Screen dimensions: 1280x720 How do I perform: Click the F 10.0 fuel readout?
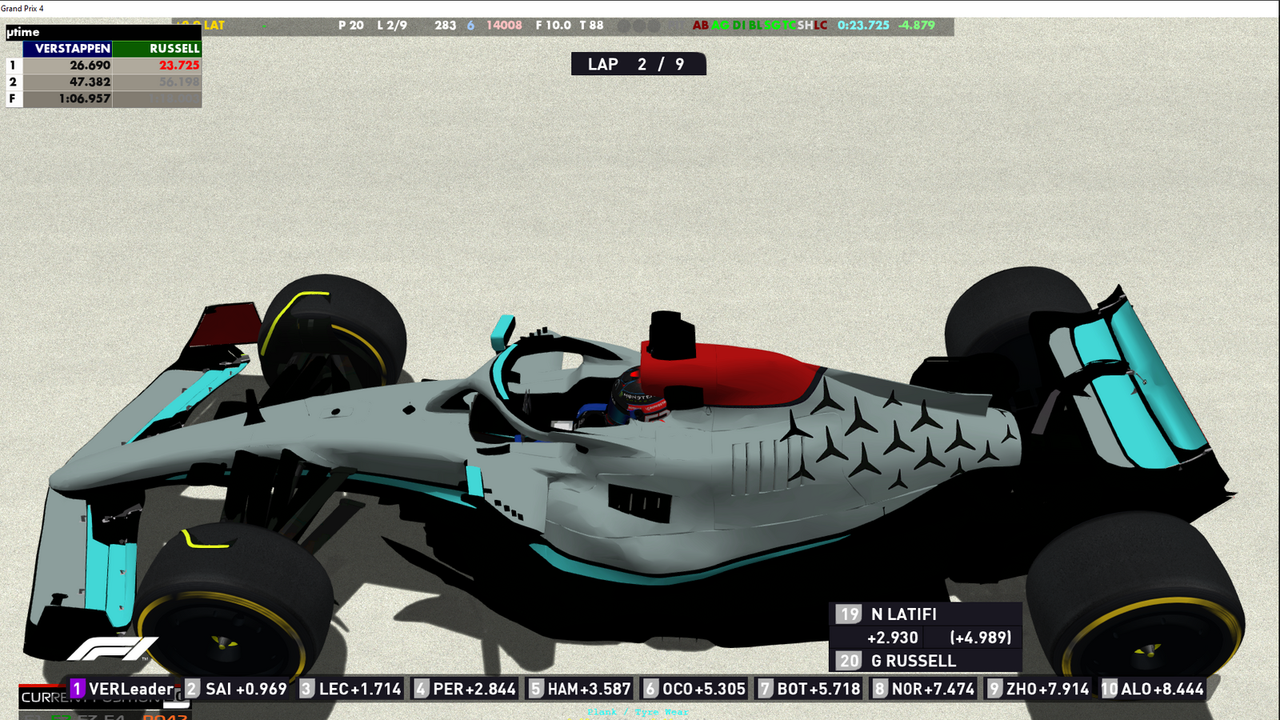(x=554, y=25)
